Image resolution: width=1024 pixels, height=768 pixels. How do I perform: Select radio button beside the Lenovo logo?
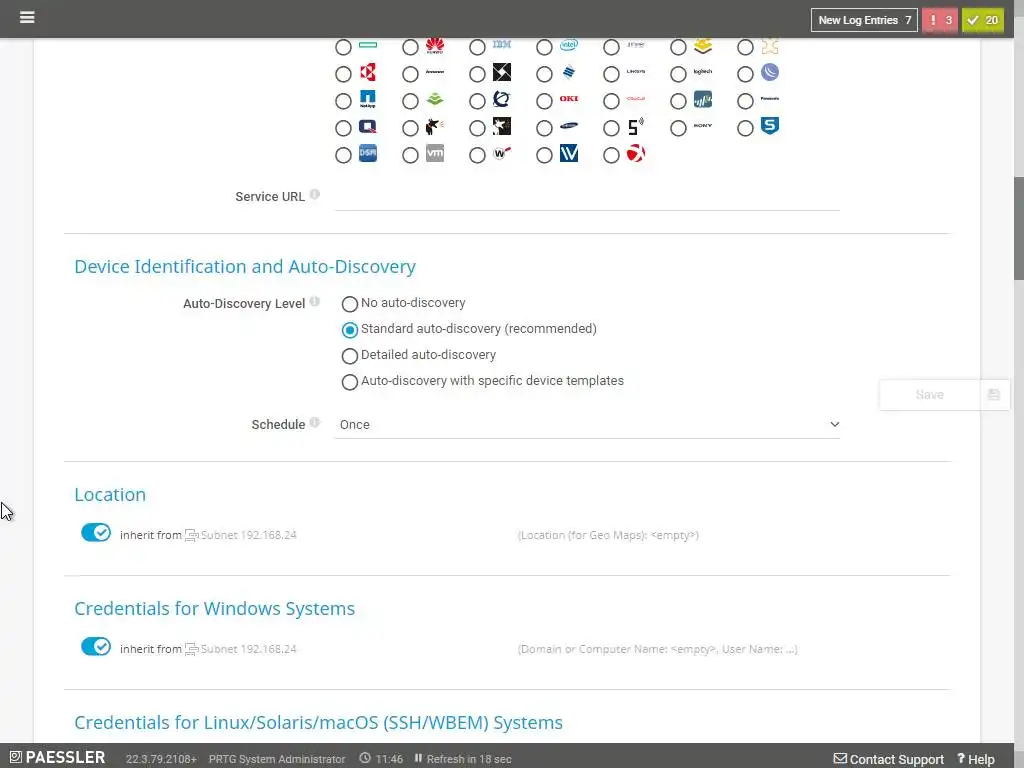click(410, 74)
